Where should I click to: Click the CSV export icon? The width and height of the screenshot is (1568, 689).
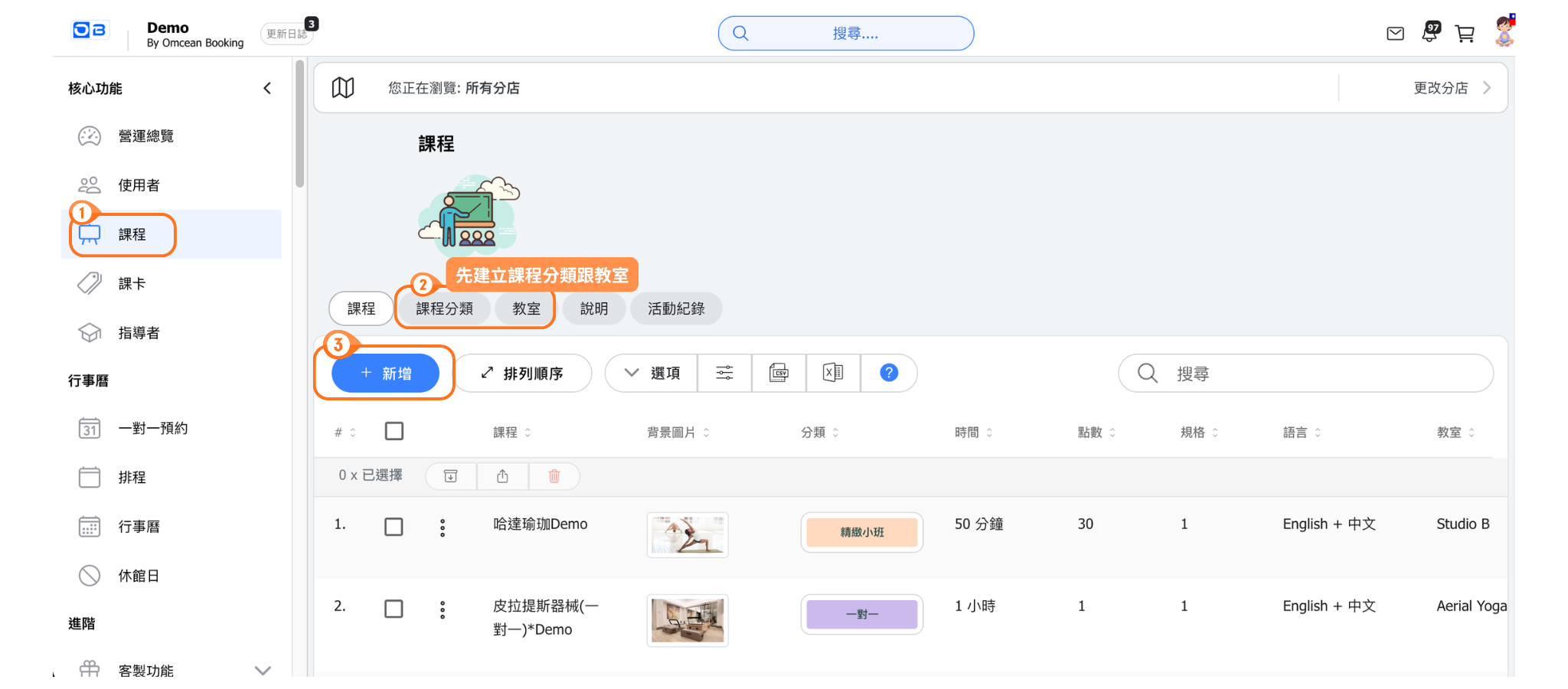(x=779, y=373)
